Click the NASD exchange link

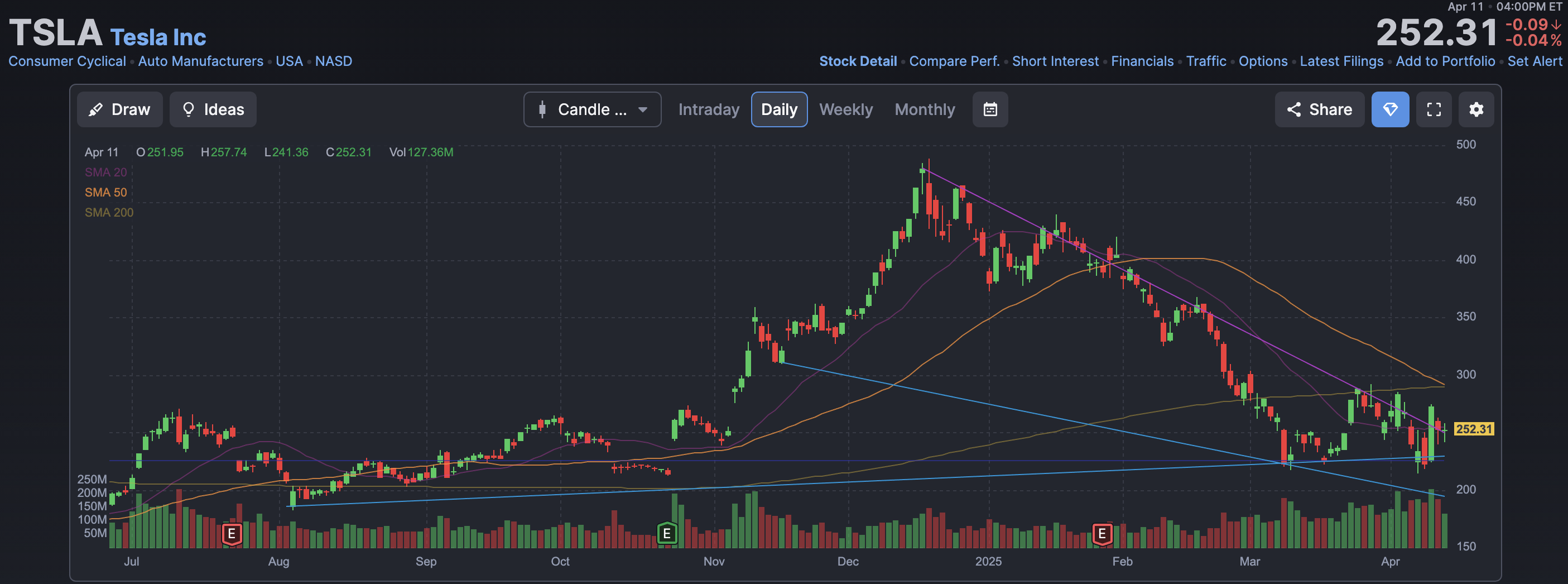click(333, 61)
